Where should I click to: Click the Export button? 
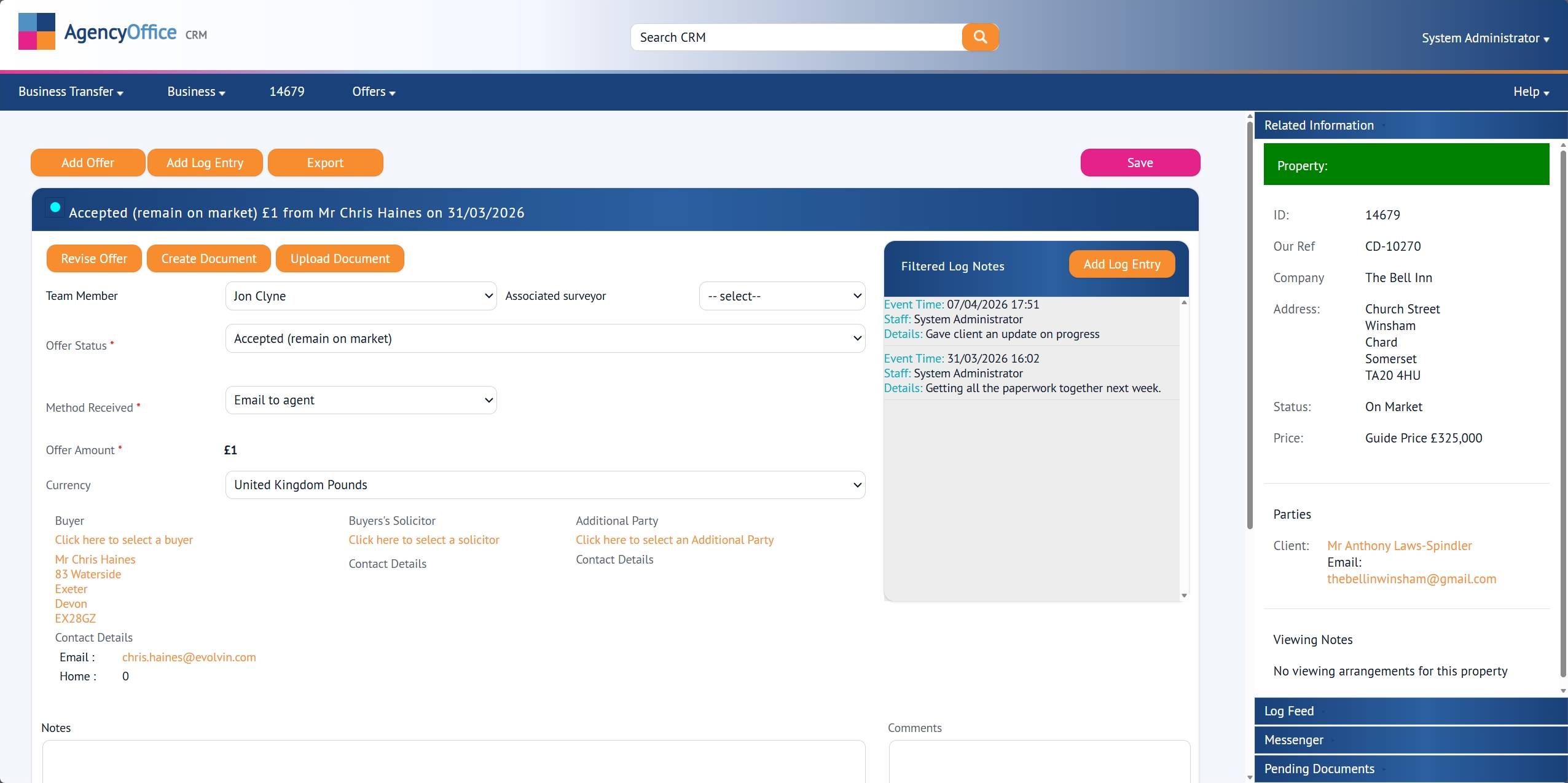pyautogui.click(x=325, y=162)
